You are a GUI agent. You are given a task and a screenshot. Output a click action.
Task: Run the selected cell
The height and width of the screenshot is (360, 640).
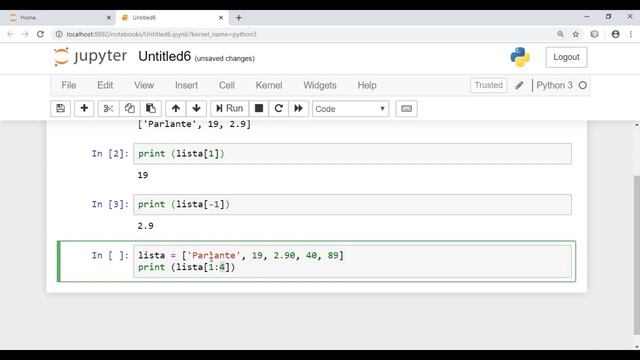(x=229, y=109)
